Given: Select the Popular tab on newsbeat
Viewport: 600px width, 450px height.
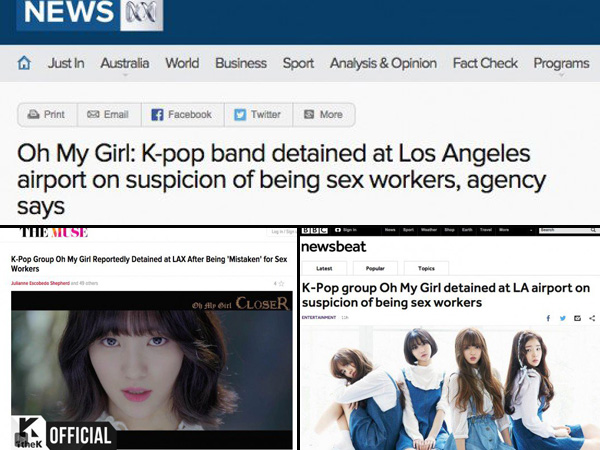Looking at the screenshot, I should [375, 268].
